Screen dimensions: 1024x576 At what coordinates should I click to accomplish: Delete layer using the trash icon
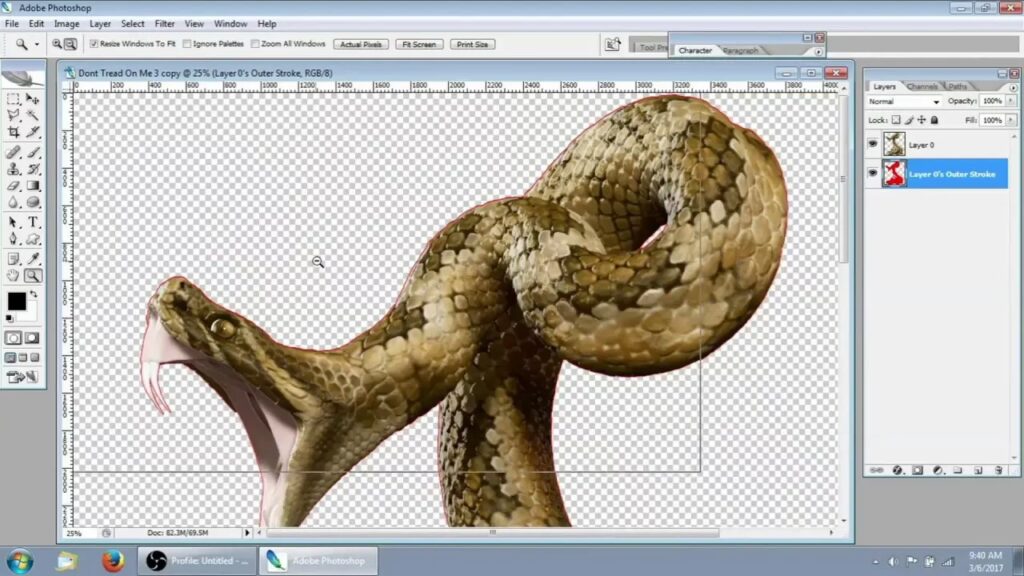(996, 470)
